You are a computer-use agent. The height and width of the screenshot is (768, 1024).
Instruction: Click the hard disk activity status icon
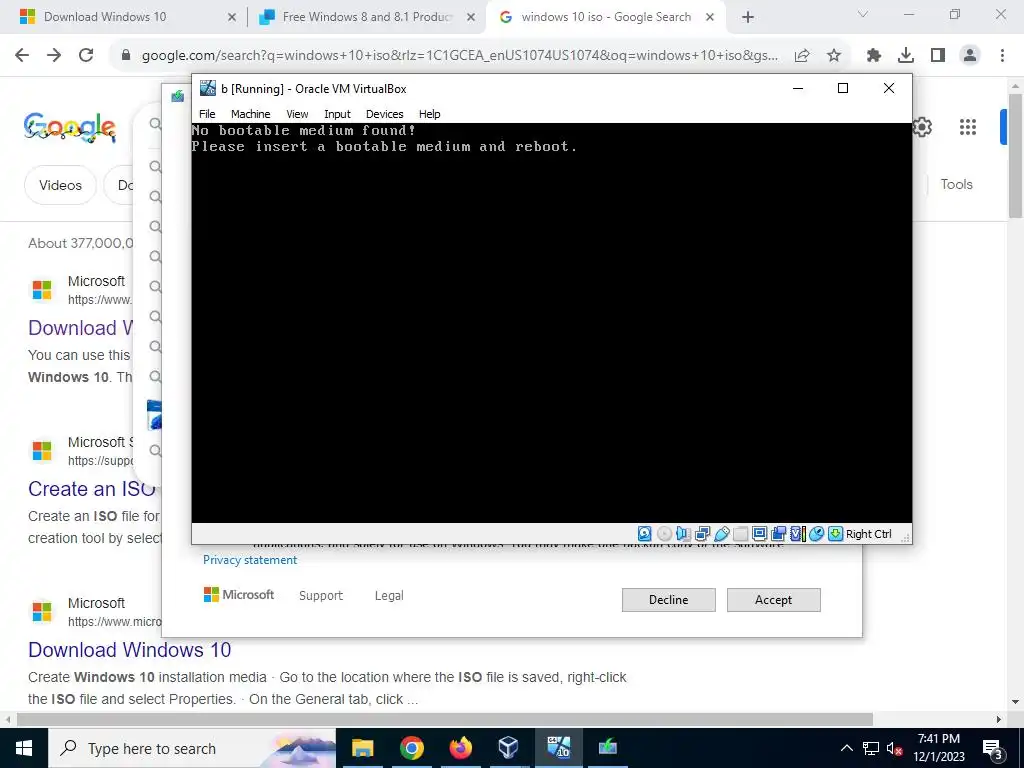click(645, 534)
